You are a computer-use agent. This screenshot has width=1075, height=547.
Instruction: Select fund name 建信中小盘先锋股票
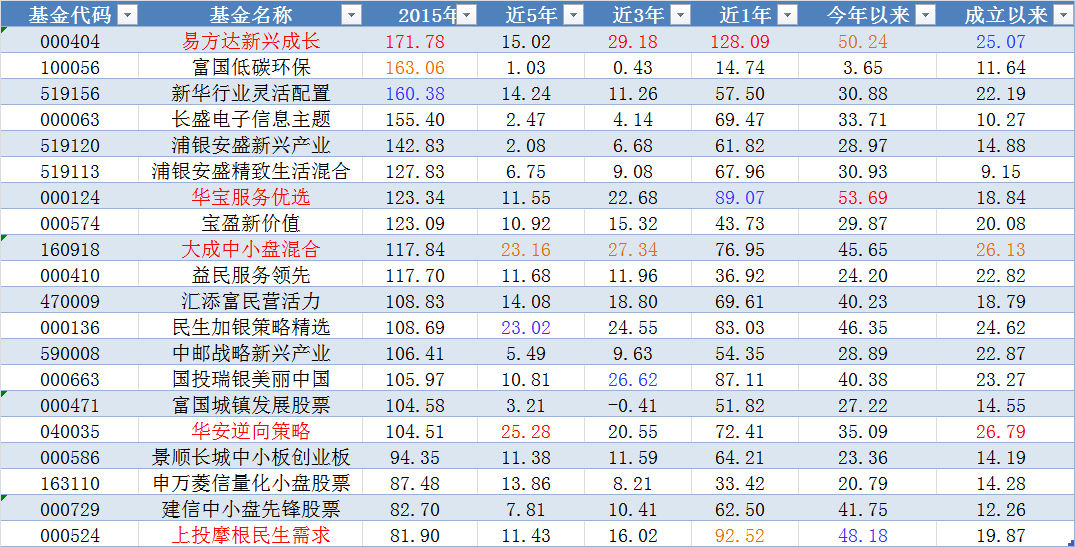(251, 510)
